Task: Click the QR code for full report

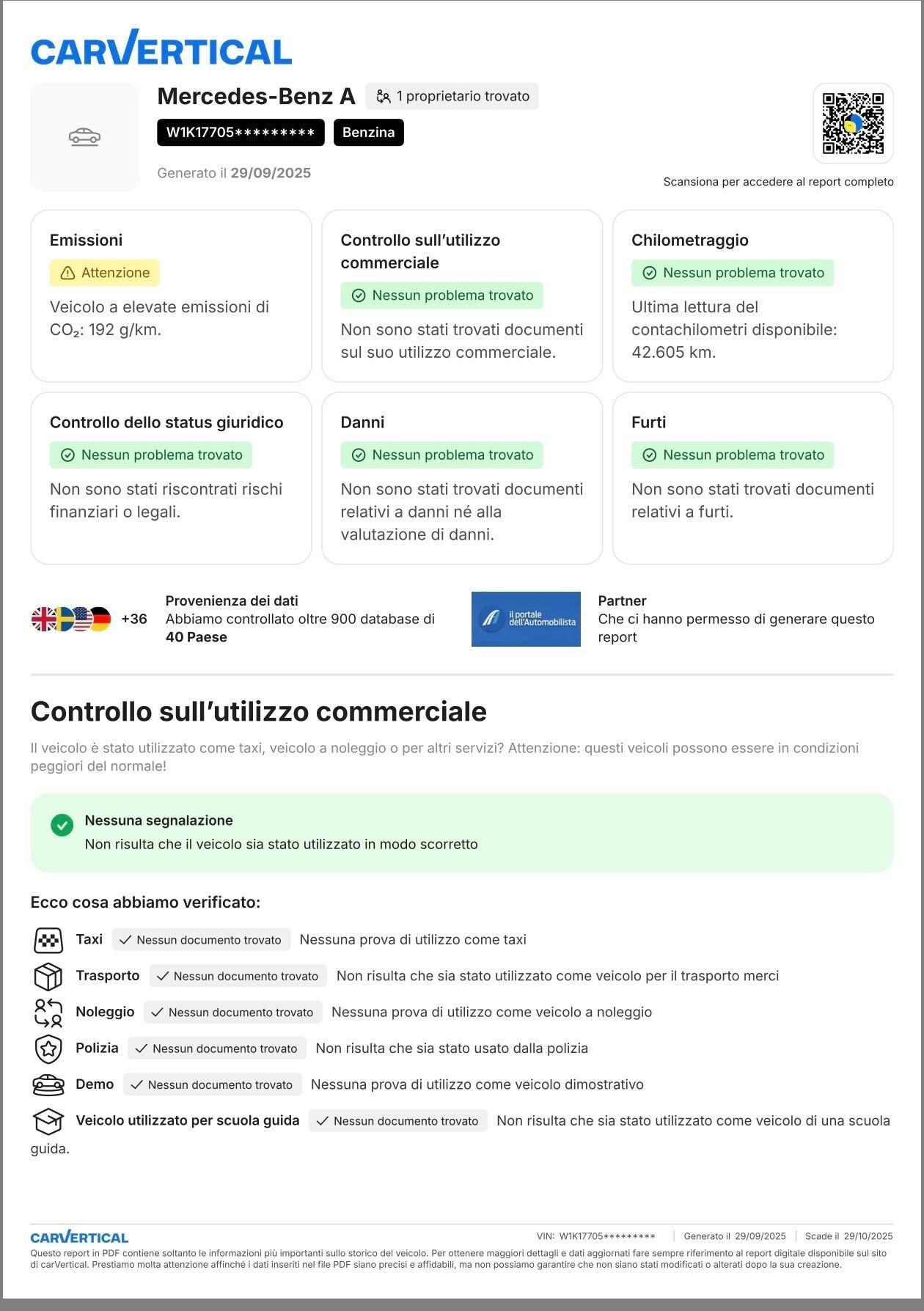Action: (852, 123)
